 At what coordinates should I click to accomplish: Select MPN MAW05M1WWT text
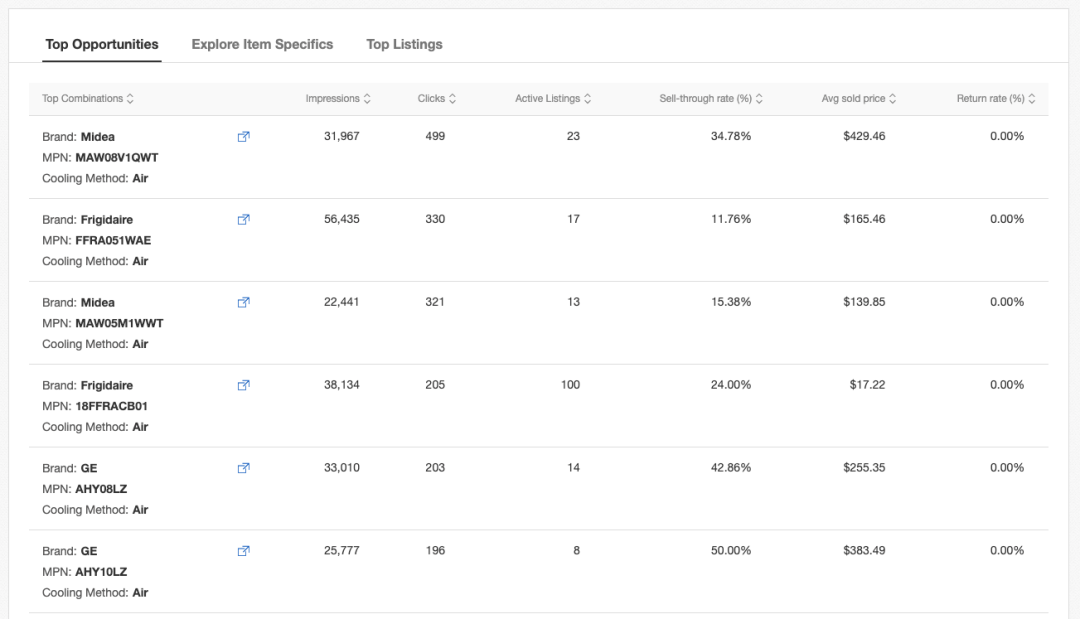[119, 323]
